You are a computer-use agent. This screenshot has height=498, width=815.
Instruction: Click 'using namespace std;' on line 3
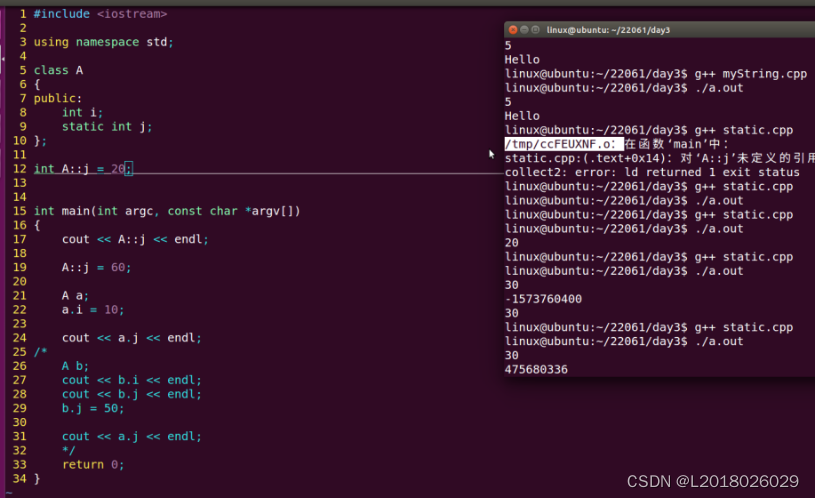pyautogui.click(x=103, y=42)
